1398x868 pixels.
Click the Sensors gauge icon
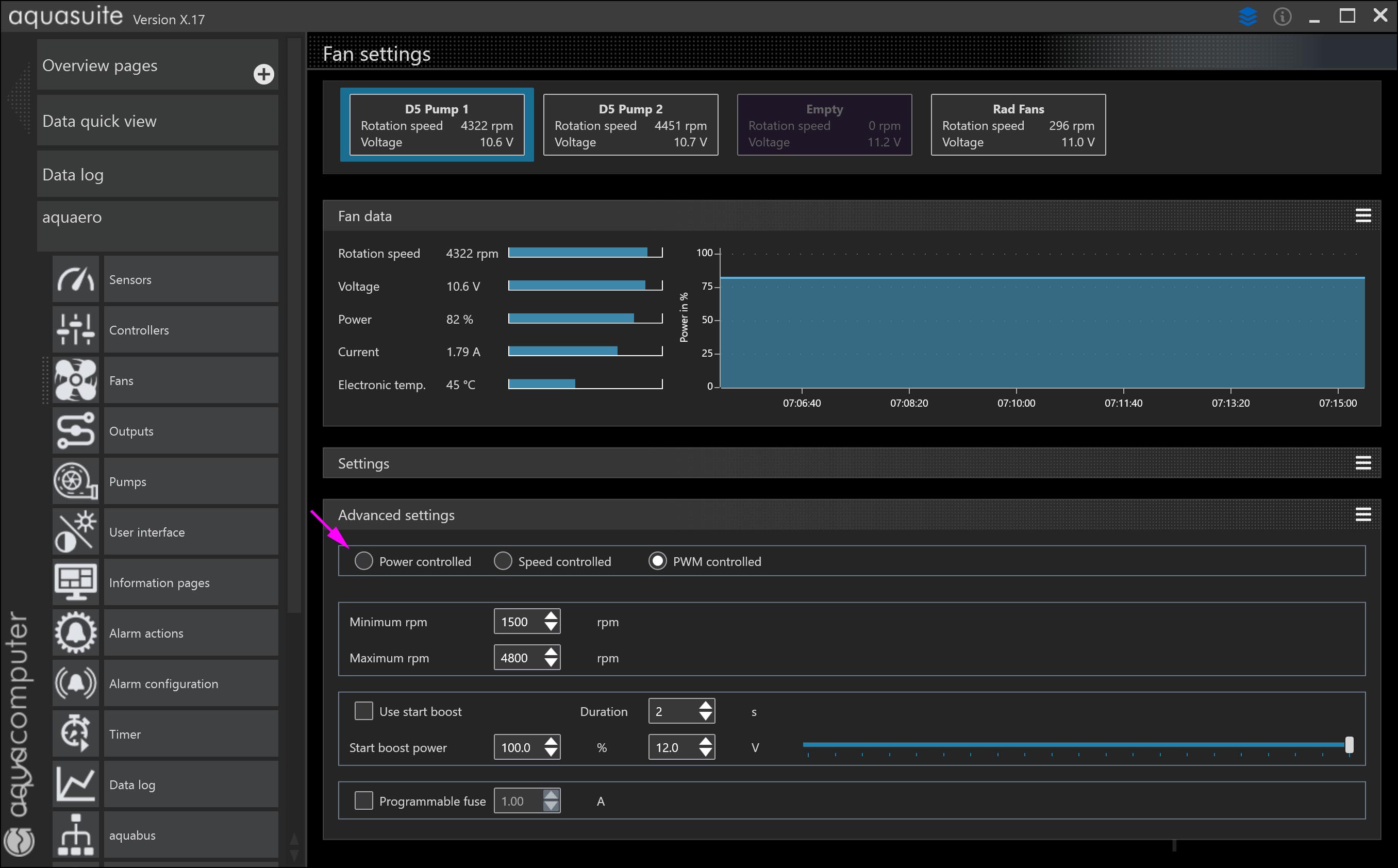75,279
